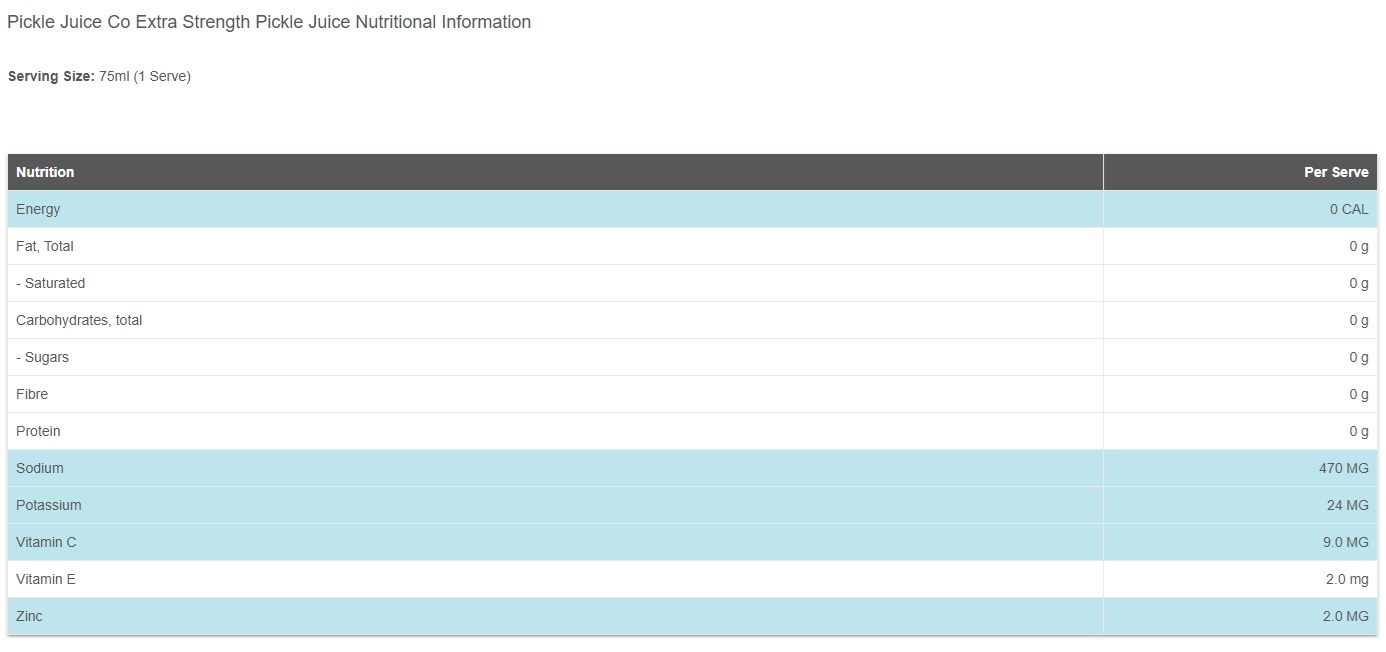This screenshot has width=1386, height=652.
Task: Click the 0 CAL energy value
Action: coord(1348,209)
